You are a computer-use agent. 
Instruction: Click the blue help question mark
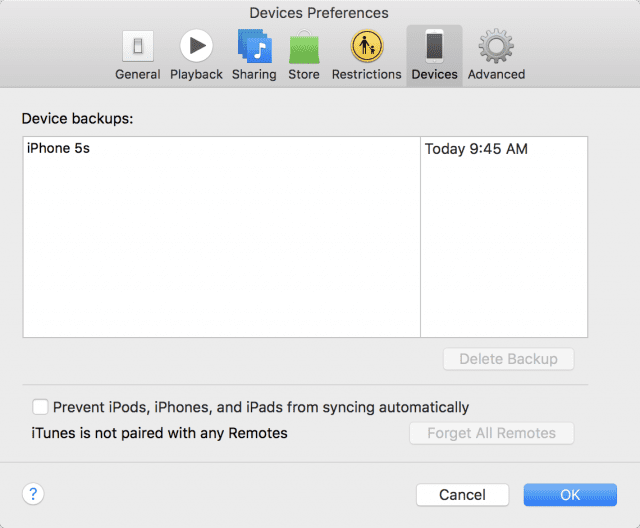click(33, 494)
